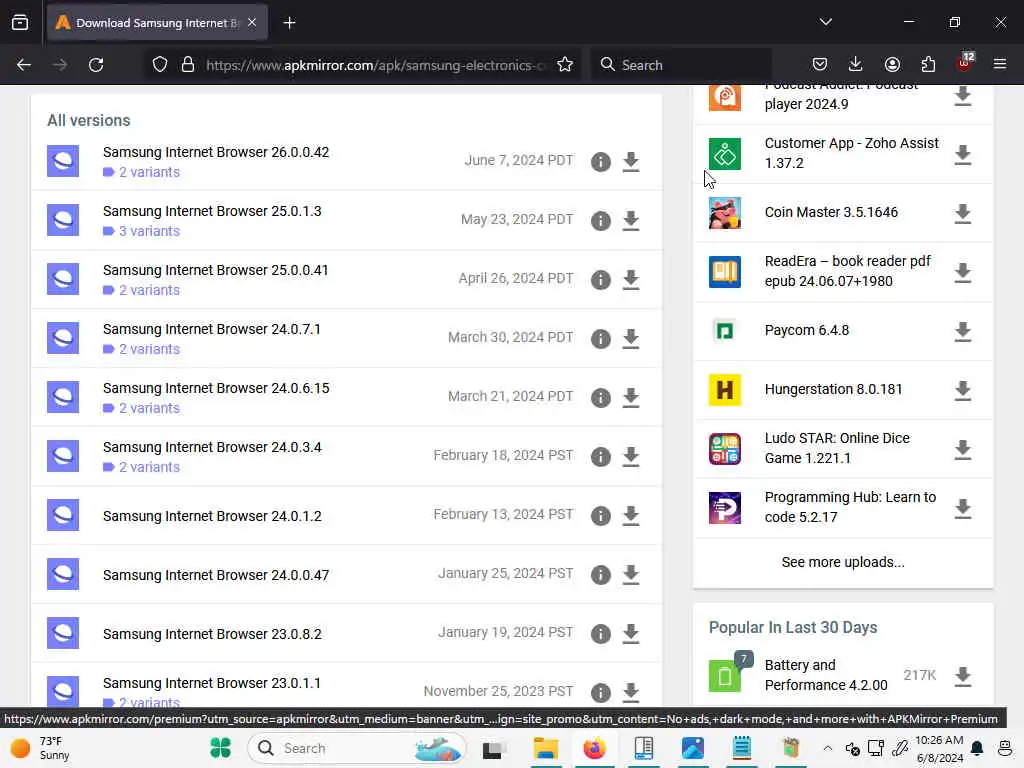This screenshot has height=768, width=1024.
Task: Open Samsung Internet Browser 26.0.0.42 version page
Action: (x=216, y=152)
